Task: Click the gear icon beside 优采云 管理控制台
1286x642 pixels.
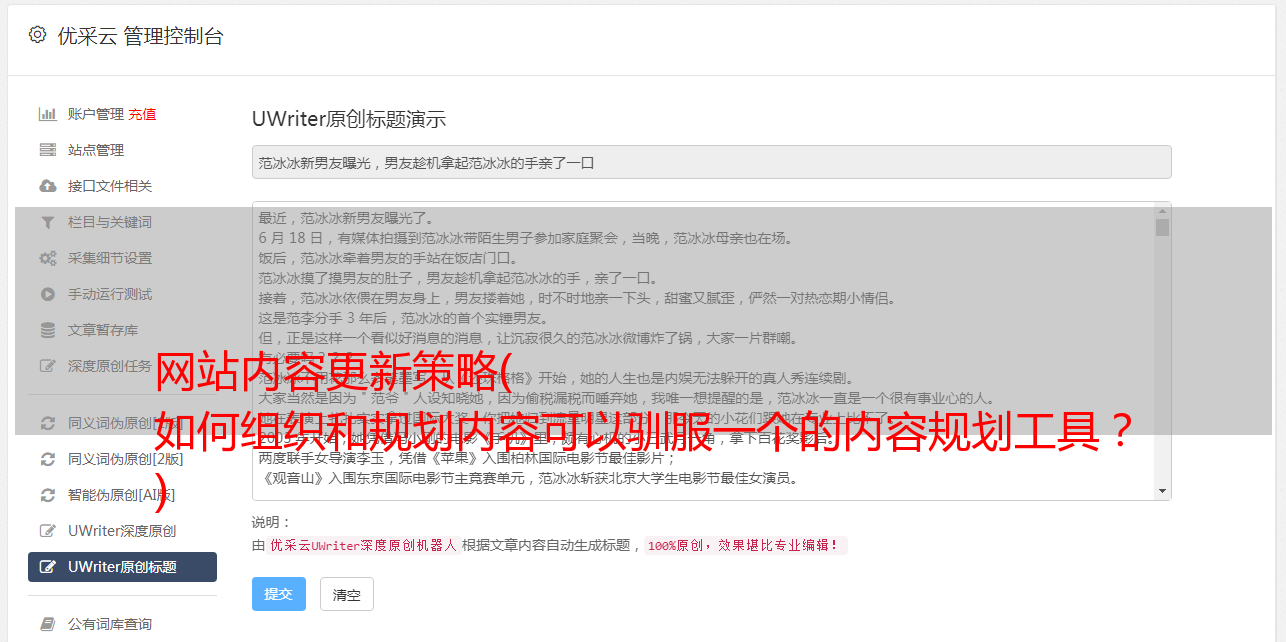Action: tap(37, 35)
